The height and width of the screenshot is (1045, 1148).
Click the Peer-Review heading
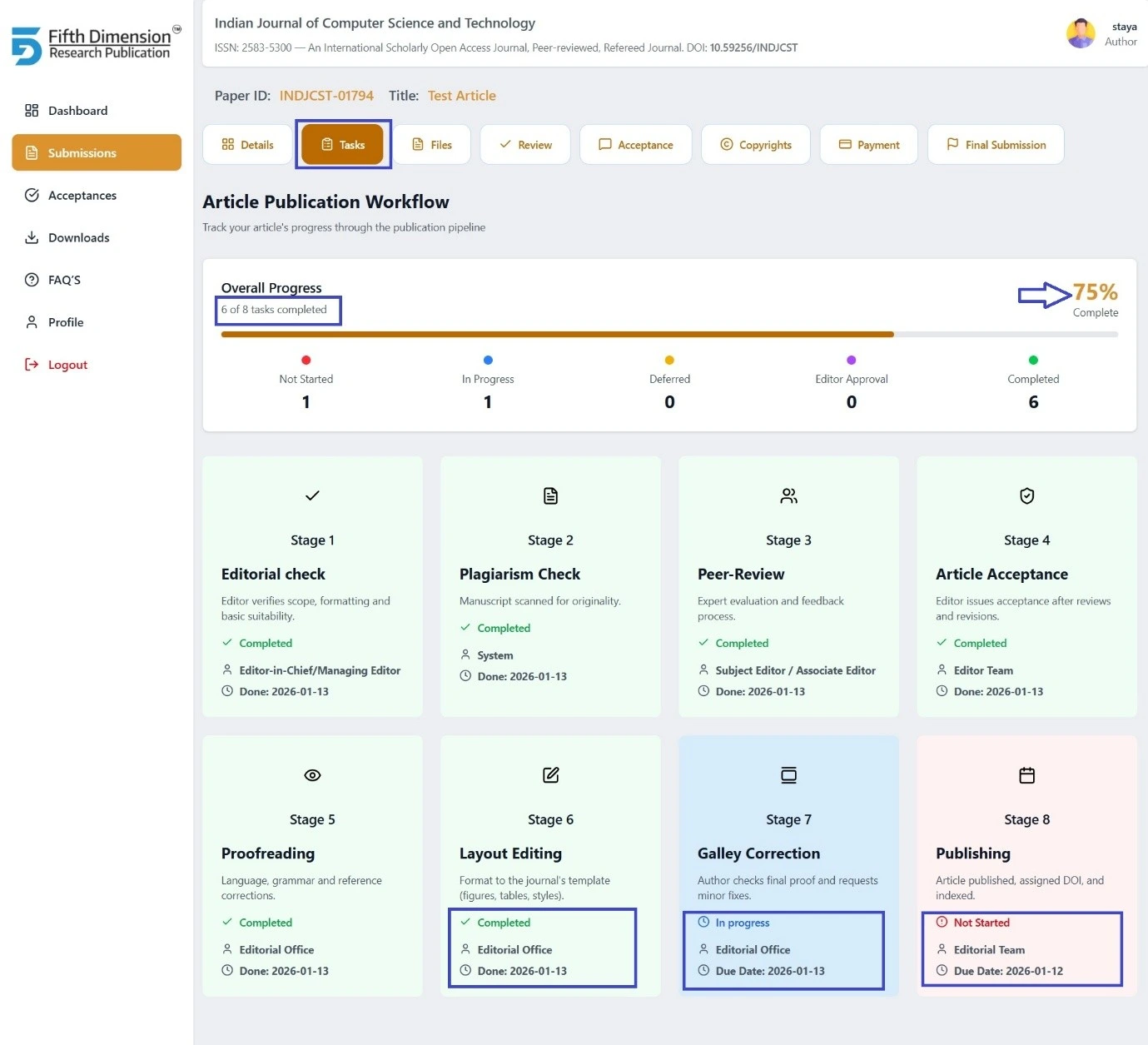(x=741, y=574)
